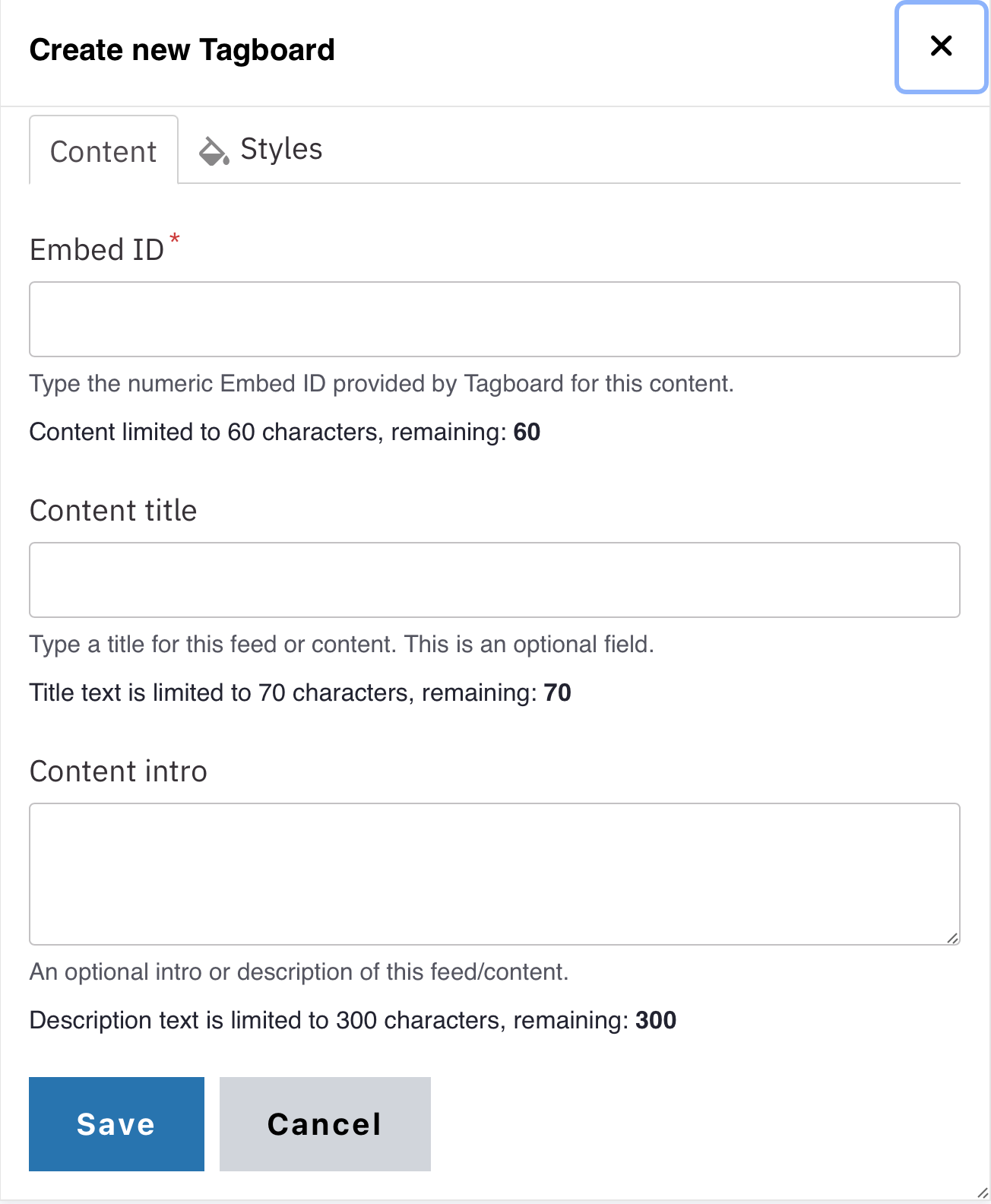Click the "Create new Tagboard" dialog heading

point(182,50)
